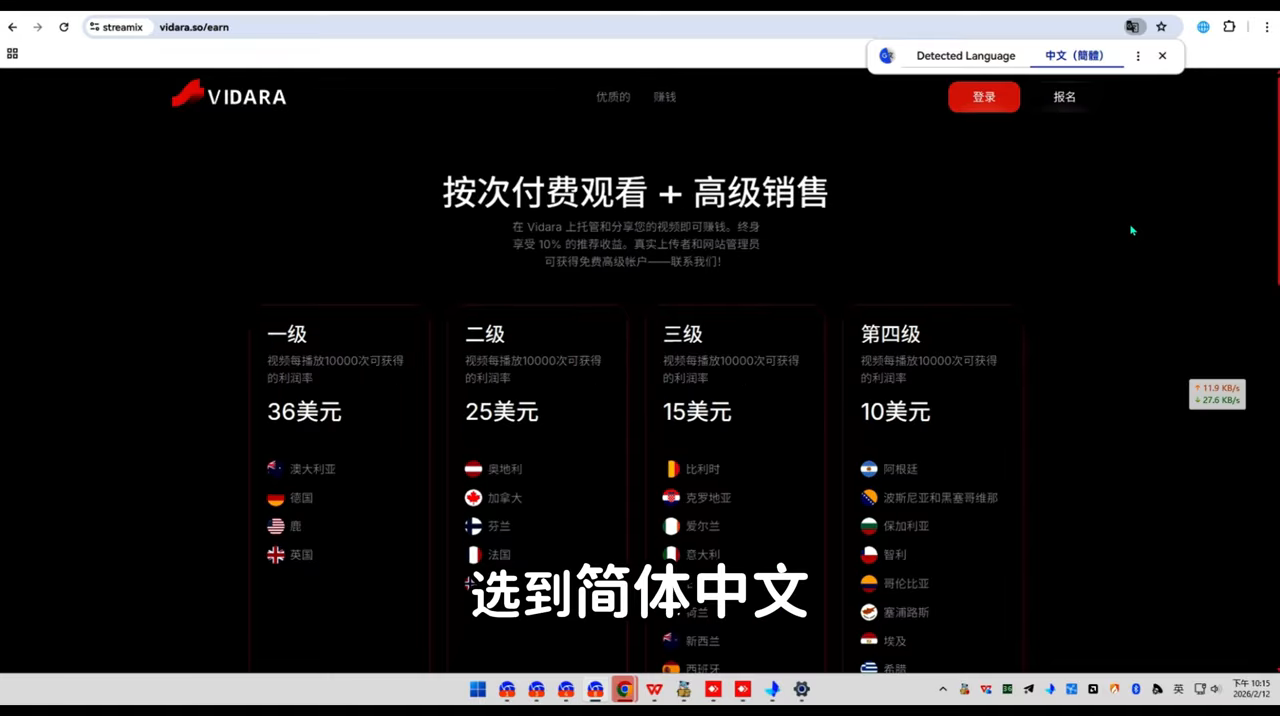Click the Egypt flag next to 埃及

[x=870, y=641]
